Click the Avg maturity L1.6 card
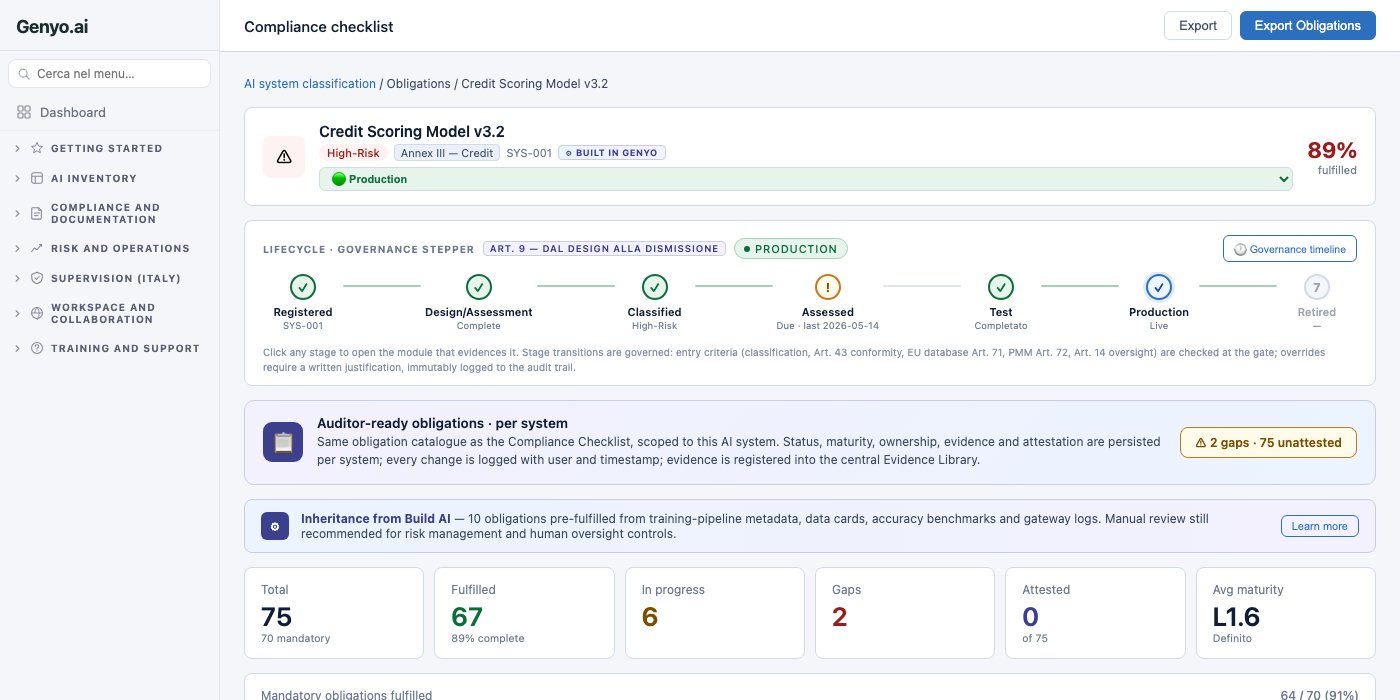 point(1286,613)
